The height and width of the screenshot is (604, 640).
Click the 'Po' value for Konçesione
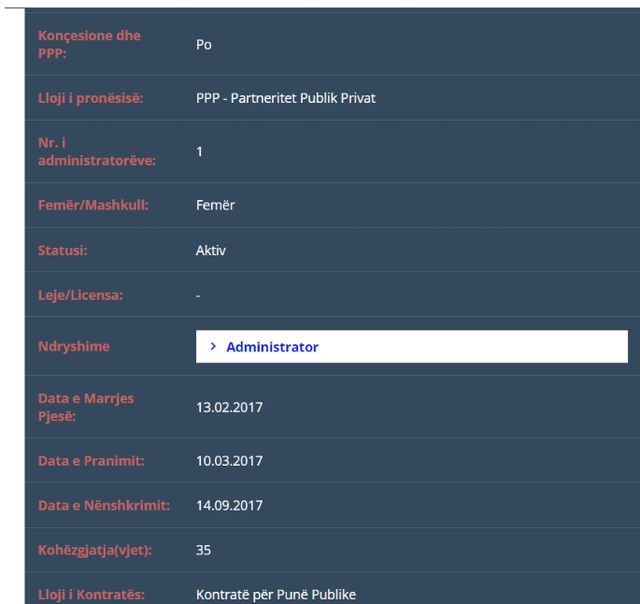coord(204,45)
